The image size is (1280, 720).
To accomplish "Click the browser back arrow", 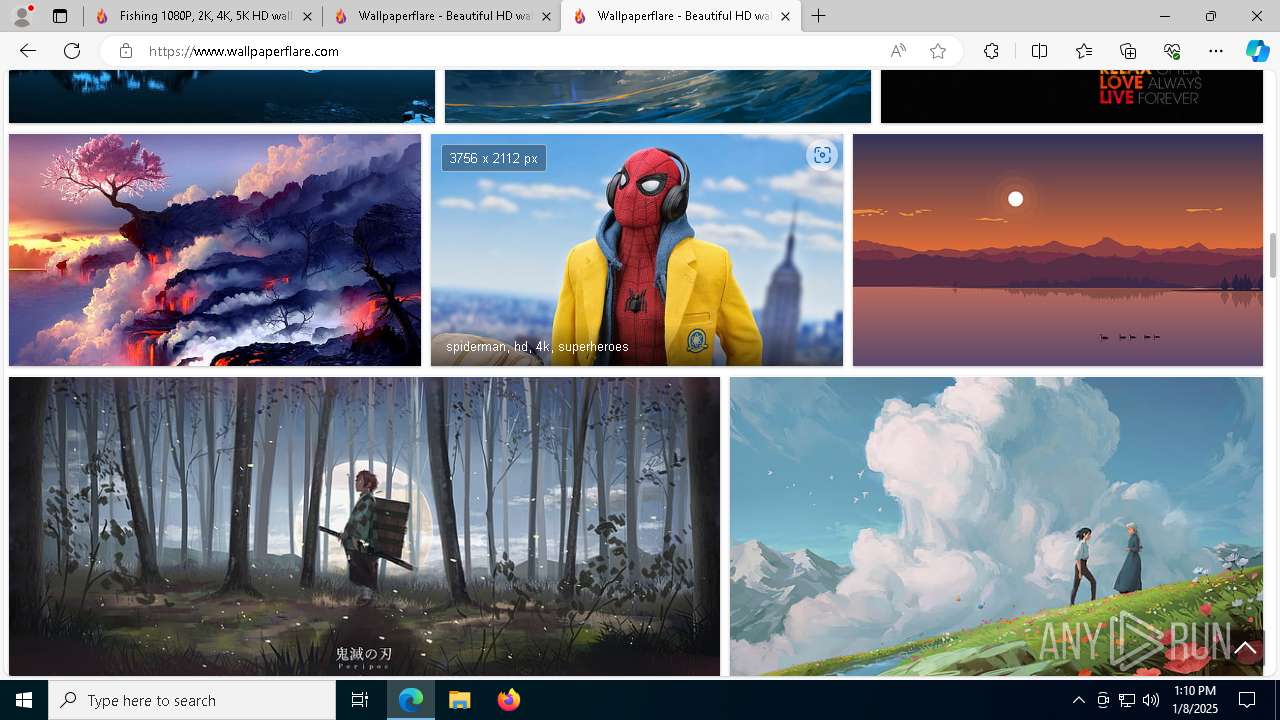I will pyautogui.click(x=28, y=51).
